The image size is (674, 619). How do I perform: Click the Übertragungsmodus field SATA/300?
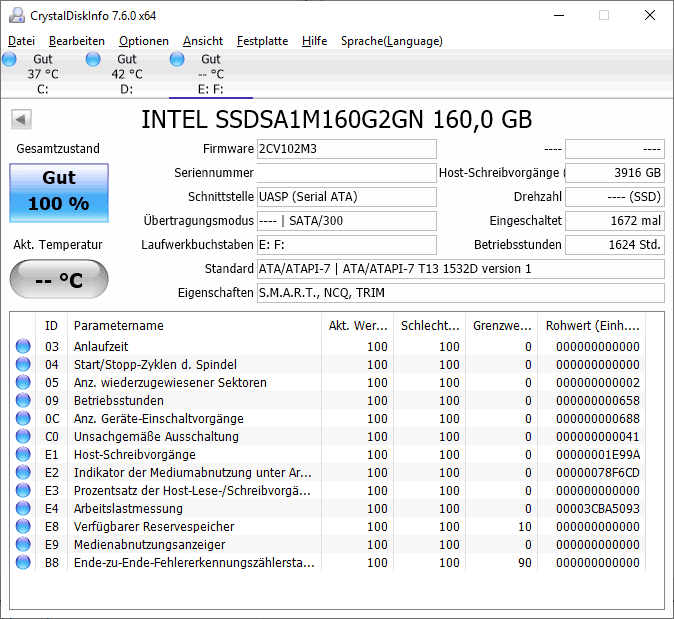[346, 221]
